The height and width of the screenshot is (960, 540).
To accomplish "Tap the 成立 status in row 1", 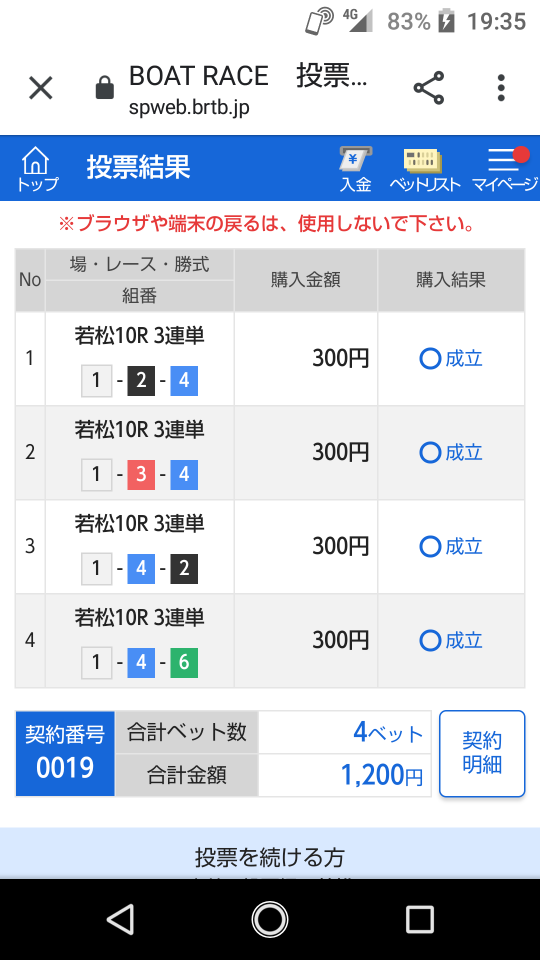I will click(x=451, y=359).
